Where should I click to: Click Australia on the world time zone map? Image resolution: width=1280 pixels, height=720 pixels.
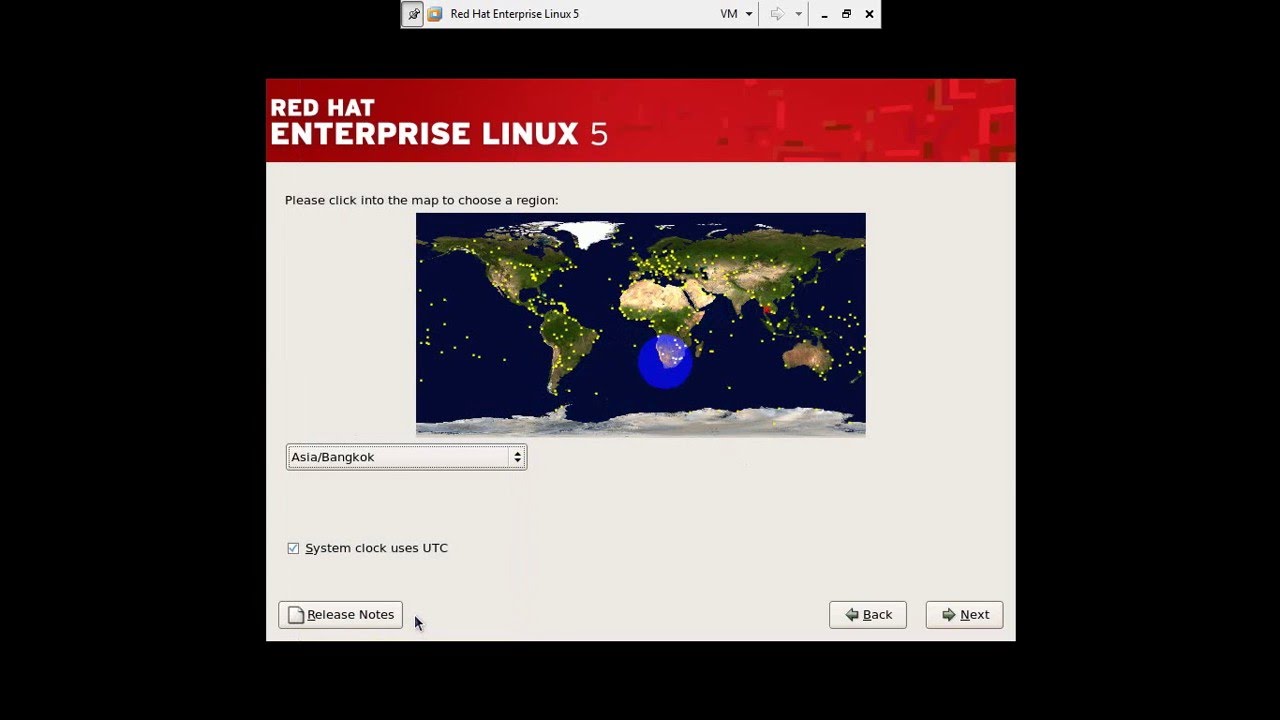pos(808,355)
